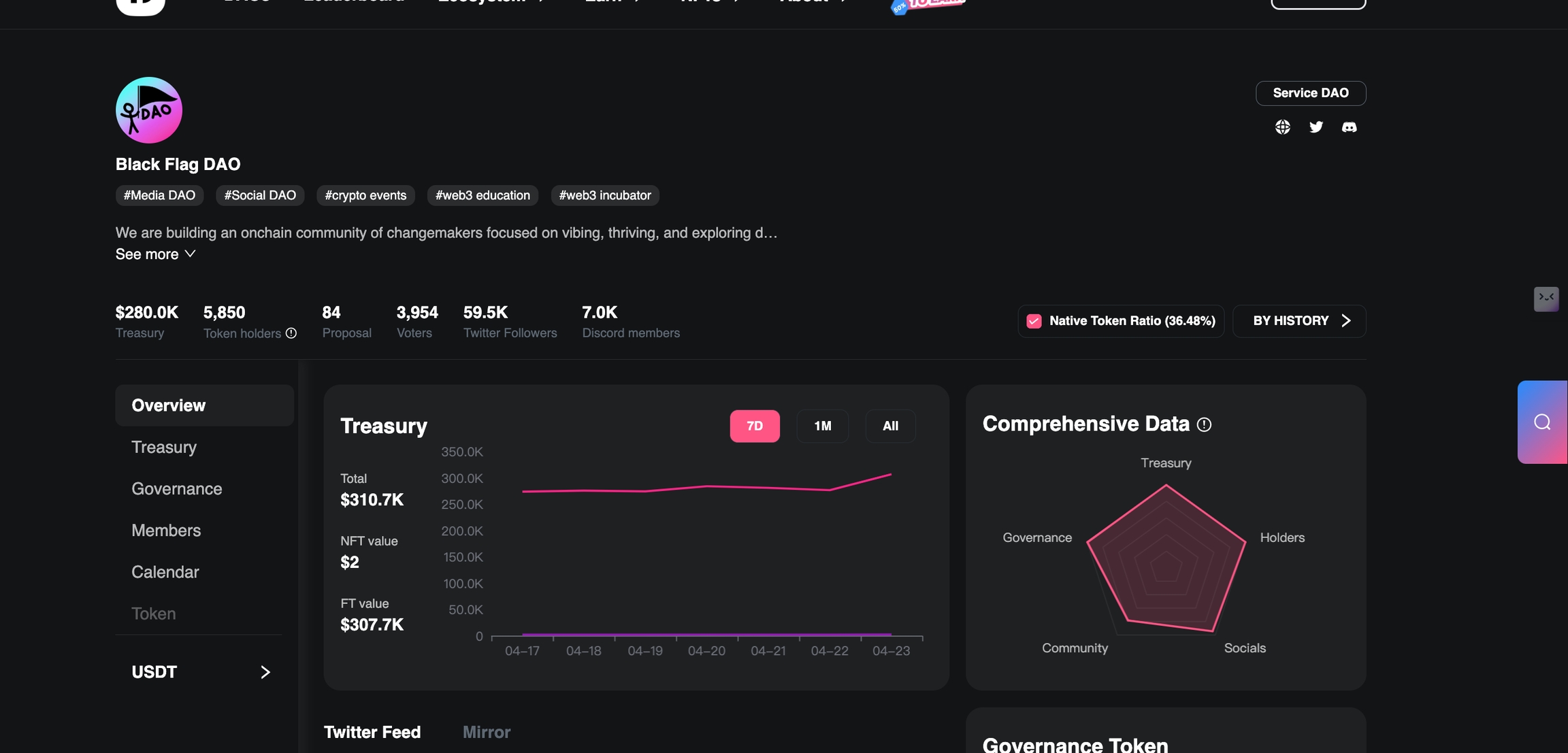Open Members section in the sidebar

[x=166, y=531]
